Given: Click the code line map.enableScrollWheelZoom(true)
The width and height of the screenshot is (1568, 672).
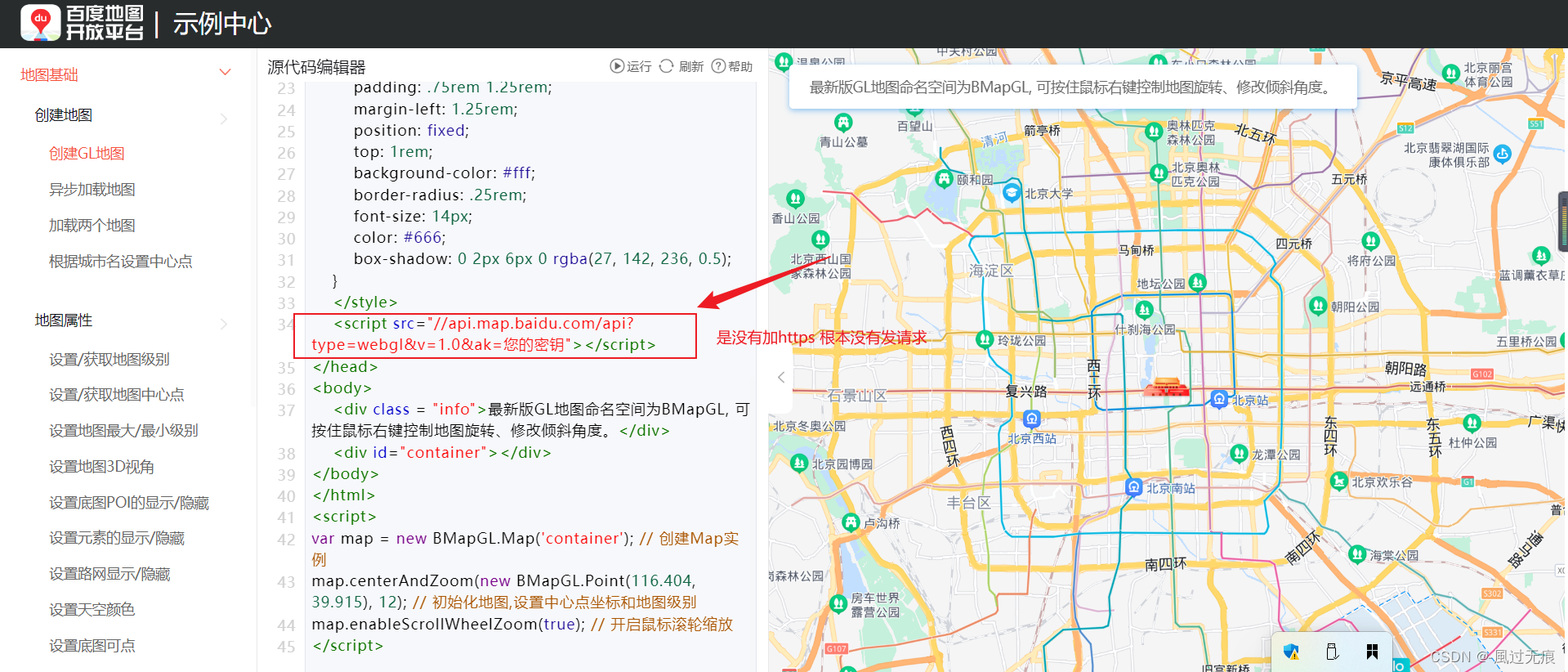Looking at the screenshot, I should [x=522, y=625].
